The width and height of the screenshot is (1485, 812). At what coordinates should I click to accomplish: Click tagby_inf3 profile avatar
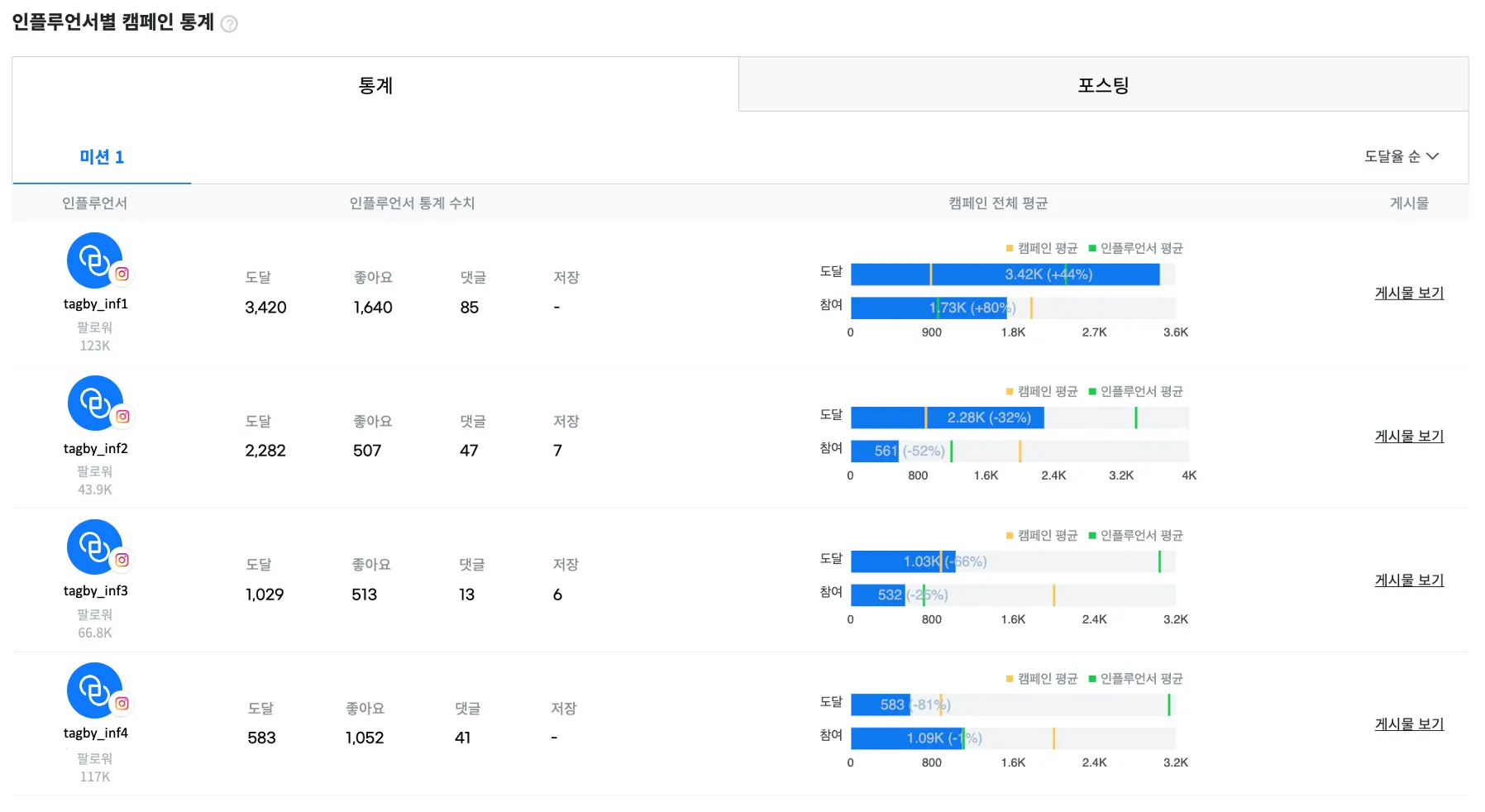[93, 546]
